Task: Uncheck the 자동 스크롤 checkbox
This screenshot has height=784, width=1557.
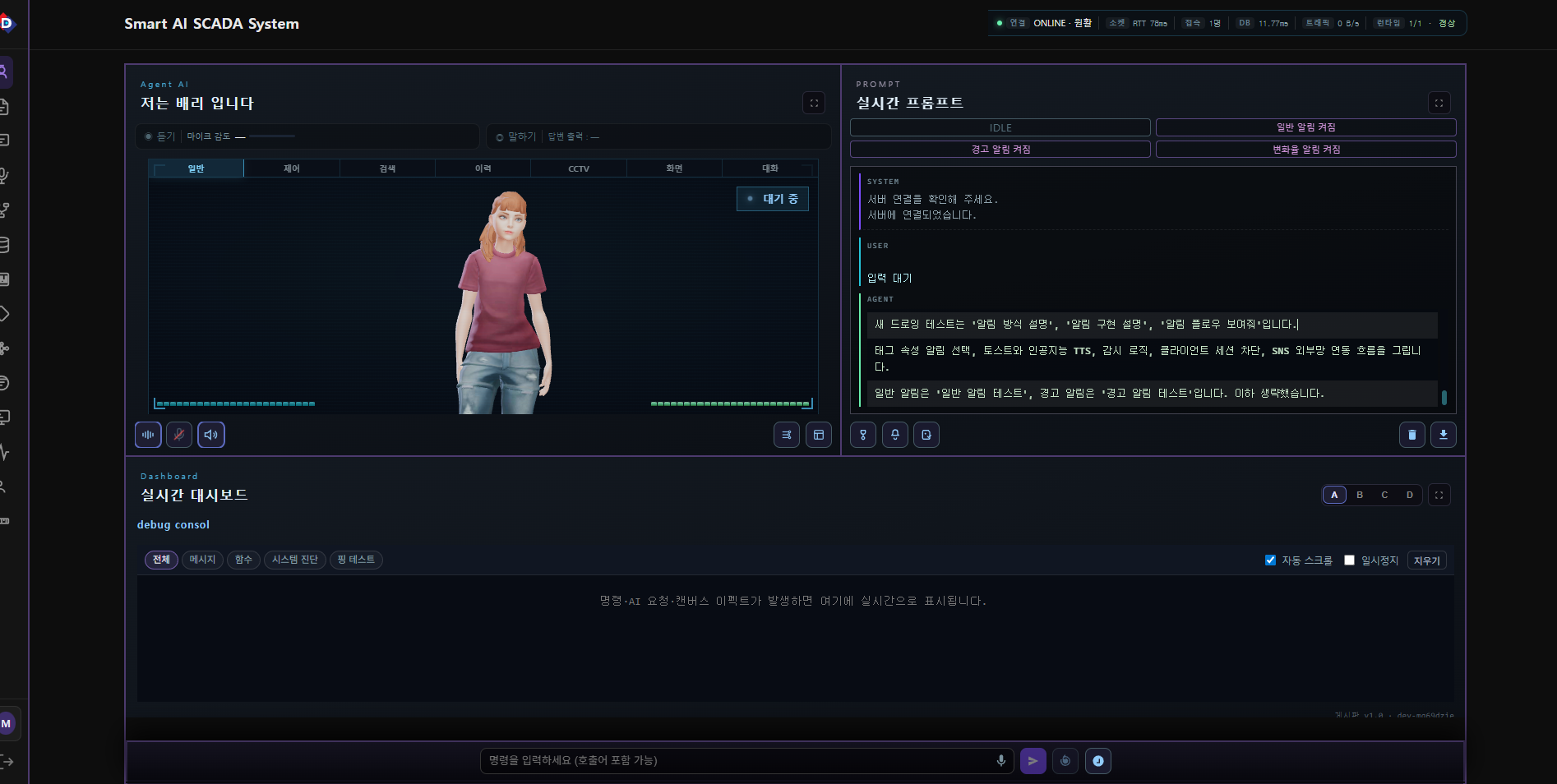Action: [x=1270, y=560]
